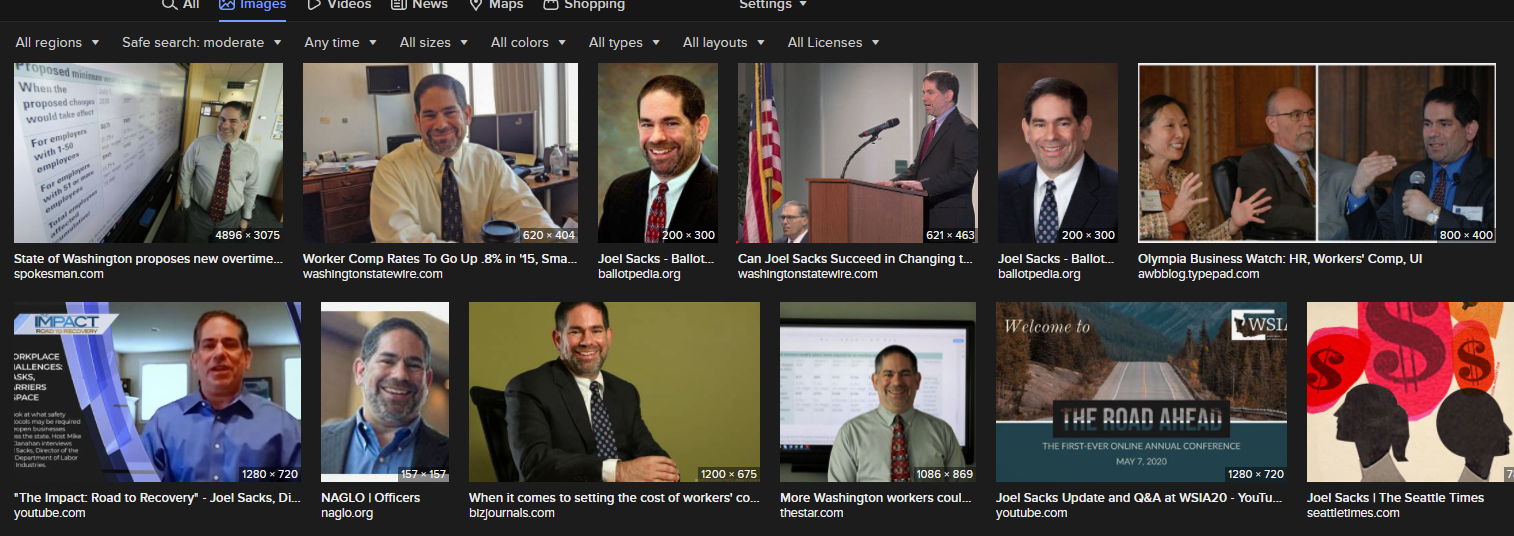This screenshot has width=1514, height=536.
Task: Open the spokesman.com overtime chart thumbnail
Action: point(148,153)
